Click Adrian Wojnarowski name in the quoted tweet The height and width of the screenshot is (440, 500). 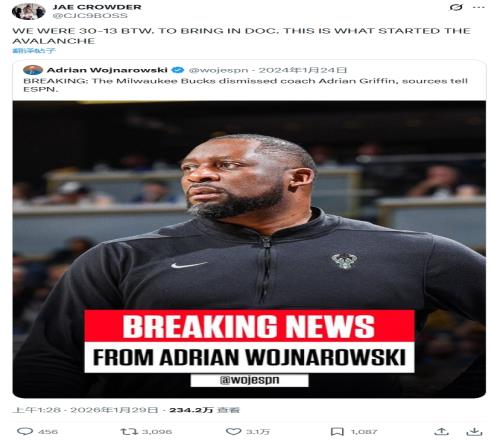point(107,70)
